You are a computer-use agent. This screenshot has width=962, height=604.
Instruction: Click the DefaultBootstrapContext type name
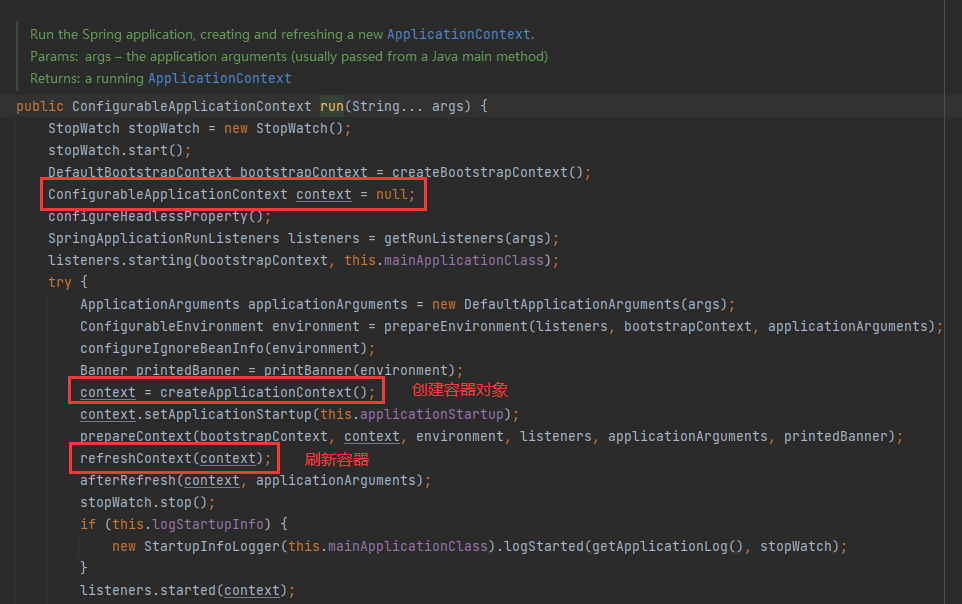(140, 172)
